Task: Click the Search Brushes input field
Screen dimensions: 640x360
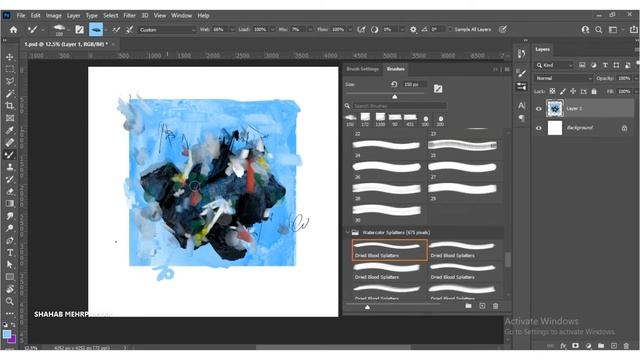Action: coord(399,106)
